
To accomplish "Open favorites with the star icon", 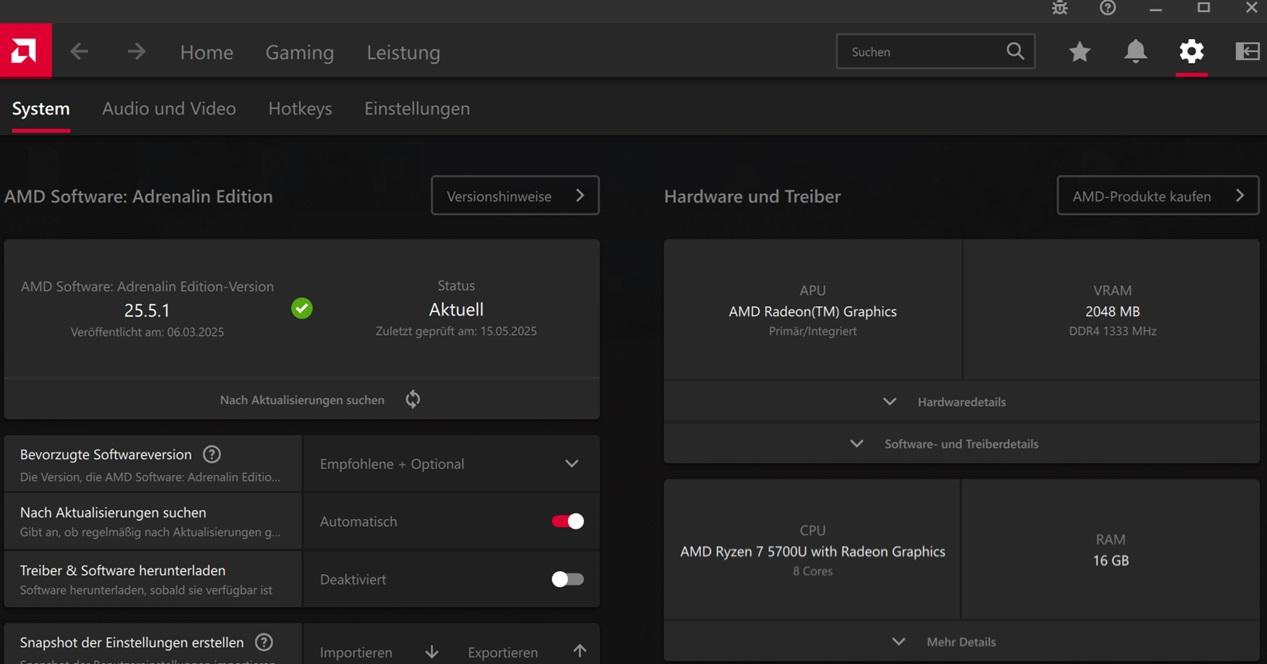I will click(1079, 52).
